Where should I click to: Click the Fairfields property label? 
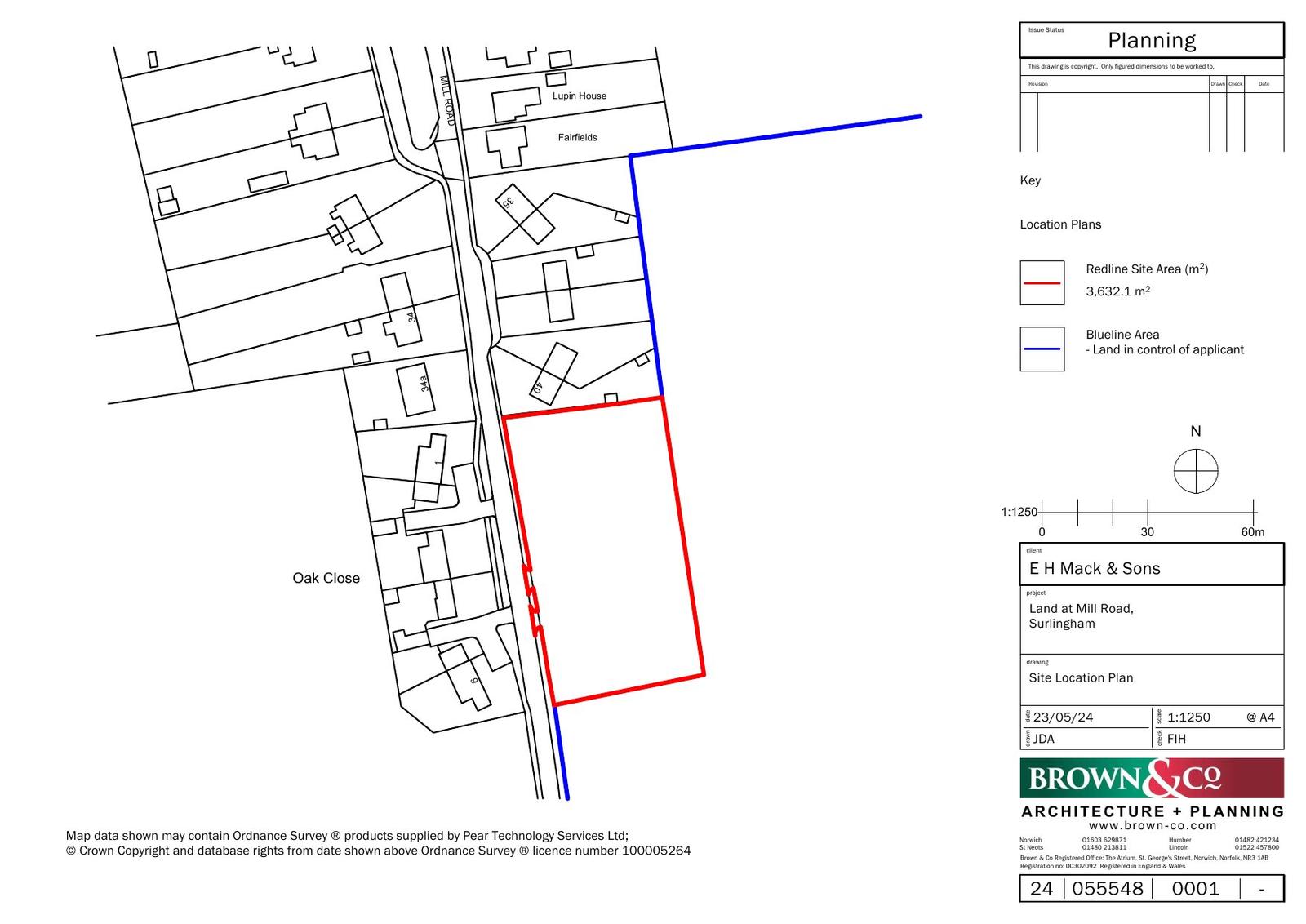pyautogui.click(x=577, y=137)
